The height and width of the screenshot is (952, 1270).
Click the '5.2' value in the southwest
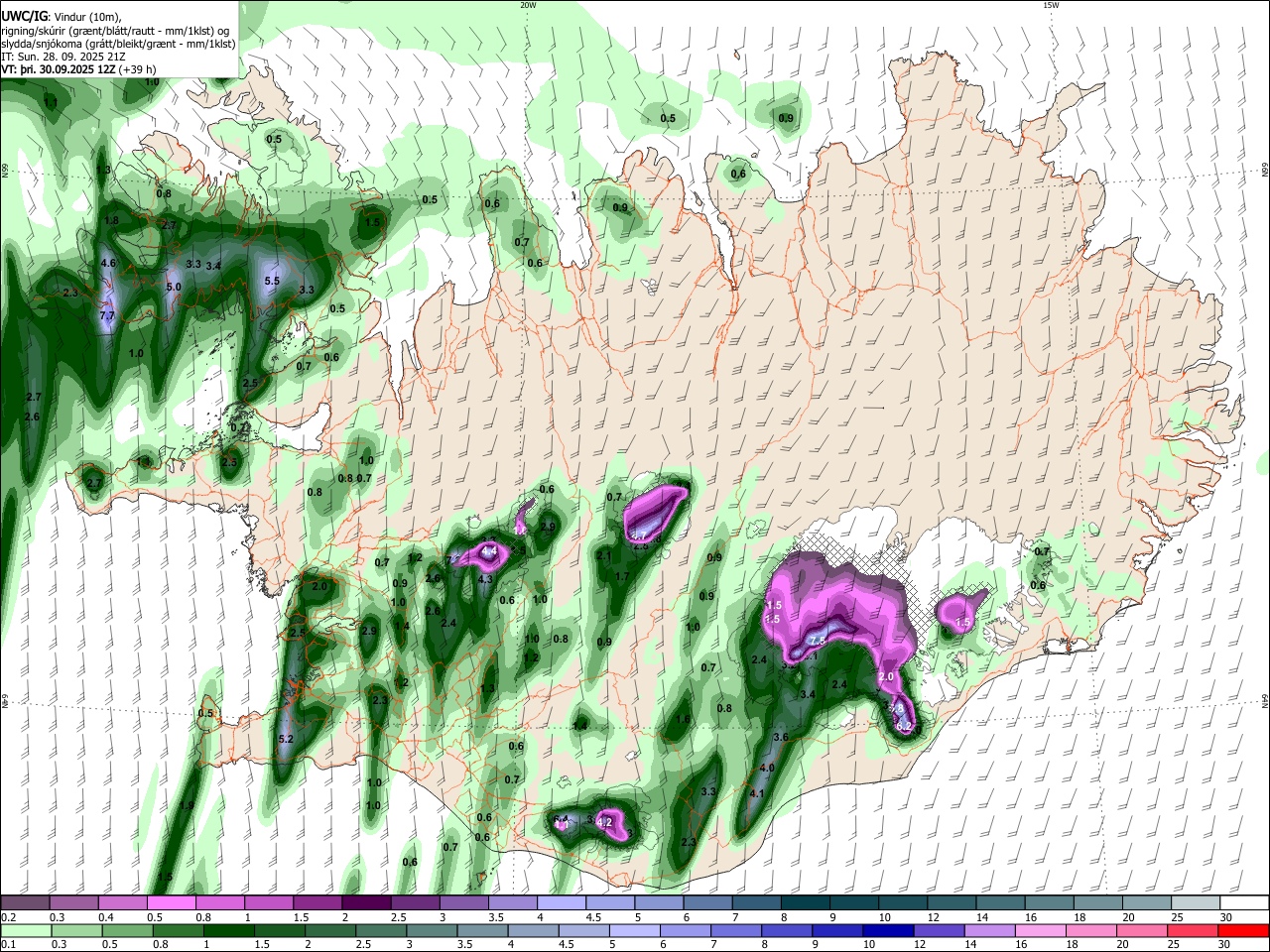coord(286,739)
